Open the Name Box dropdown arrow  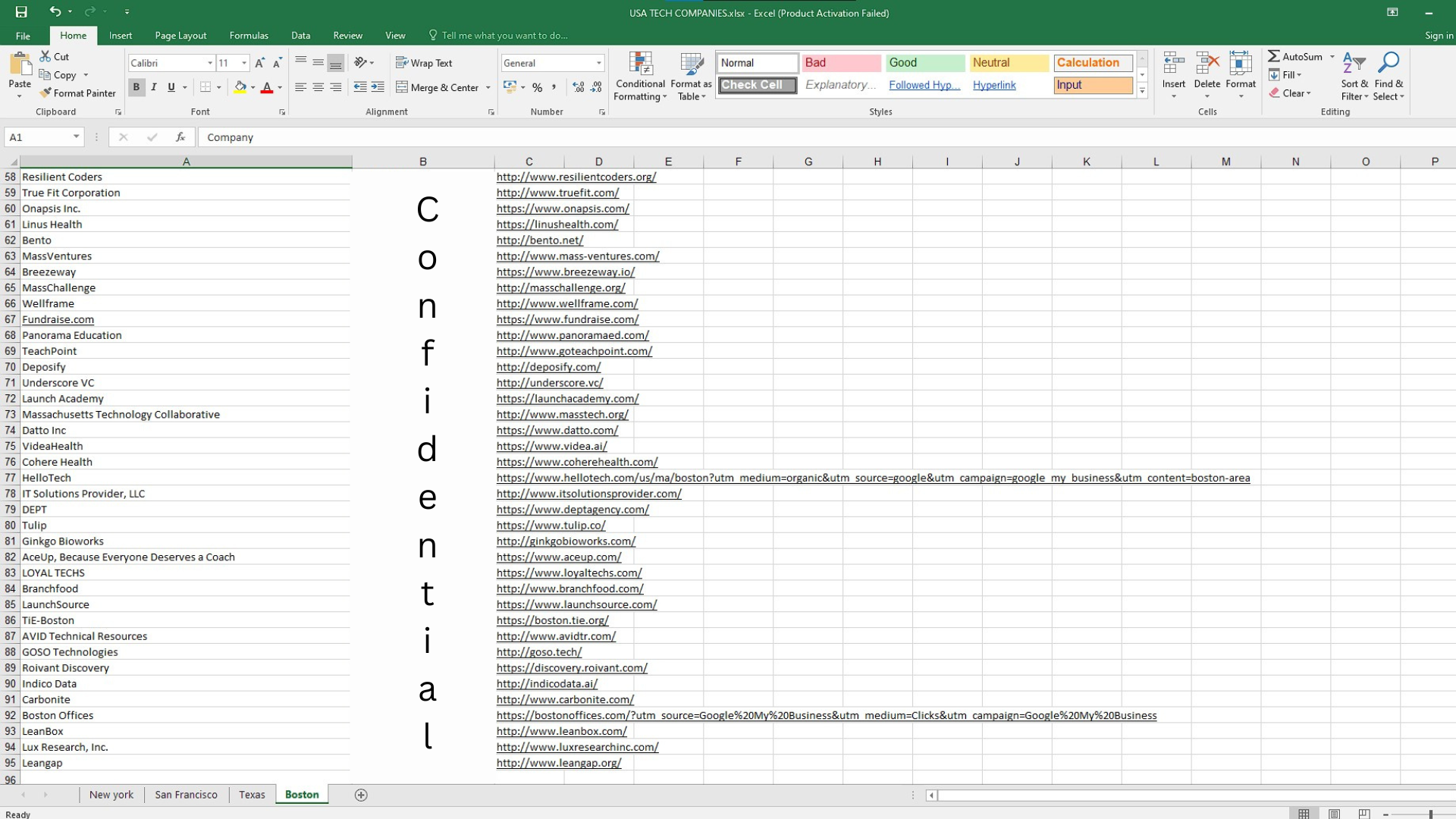[76, 137]
